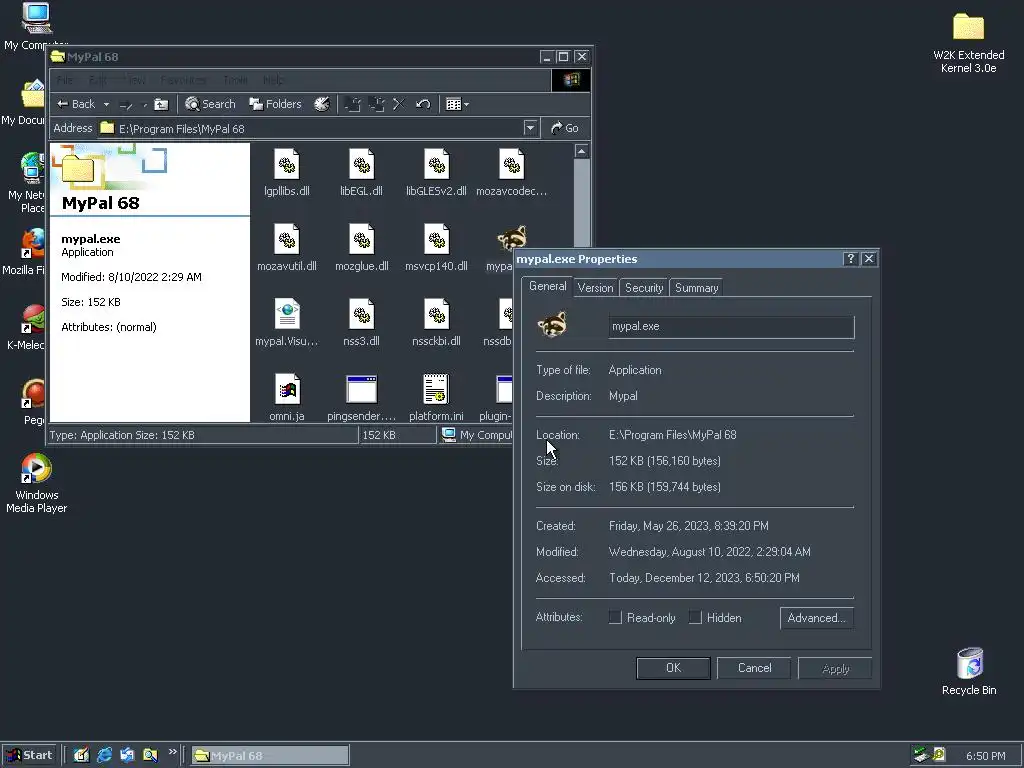Enable the Read-only attribute checkbox
The height and width of the screenshot is (768, 1024).
point(615,617)
